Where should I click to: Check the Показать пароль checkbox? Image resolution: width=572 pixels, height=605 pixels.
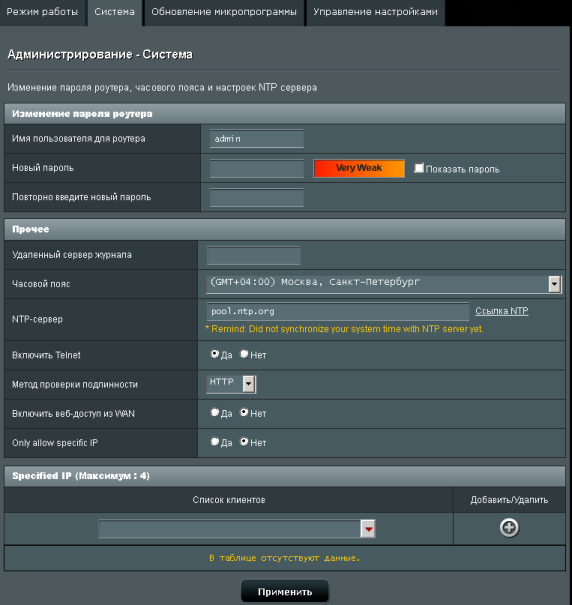pyautogui.click(x=419, y=168)
